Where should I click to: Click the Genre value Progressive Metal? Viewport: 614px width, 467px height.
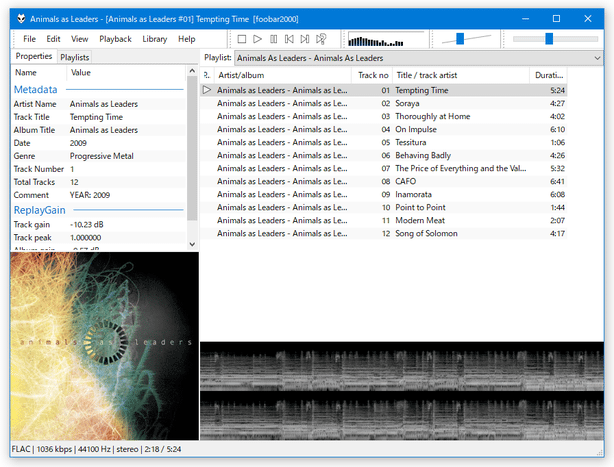pos(102,156)
